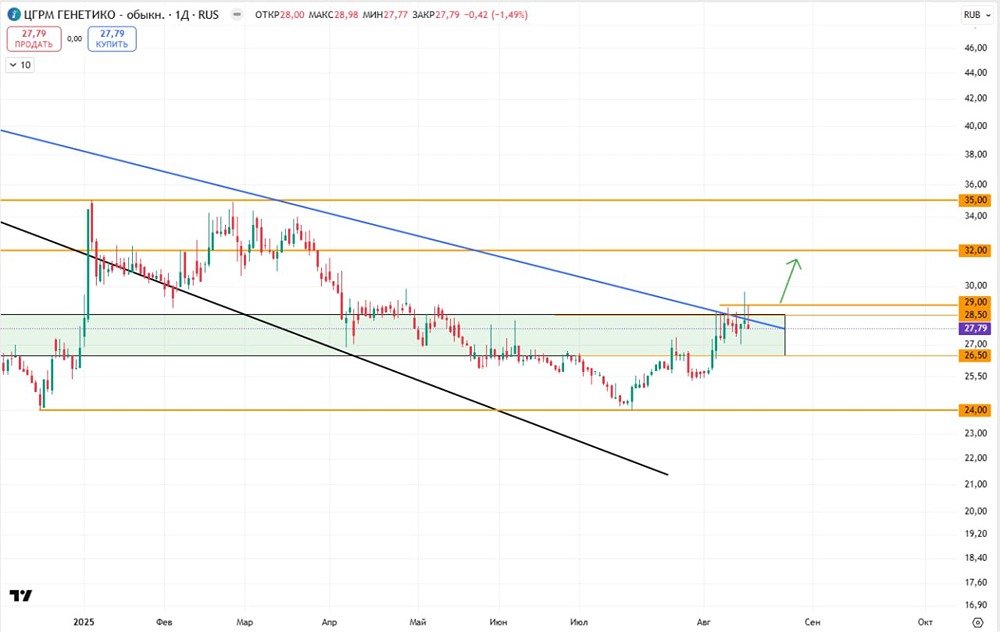Click the Июл label on time axis
The image size is (1000, 632).
[579, 622]
